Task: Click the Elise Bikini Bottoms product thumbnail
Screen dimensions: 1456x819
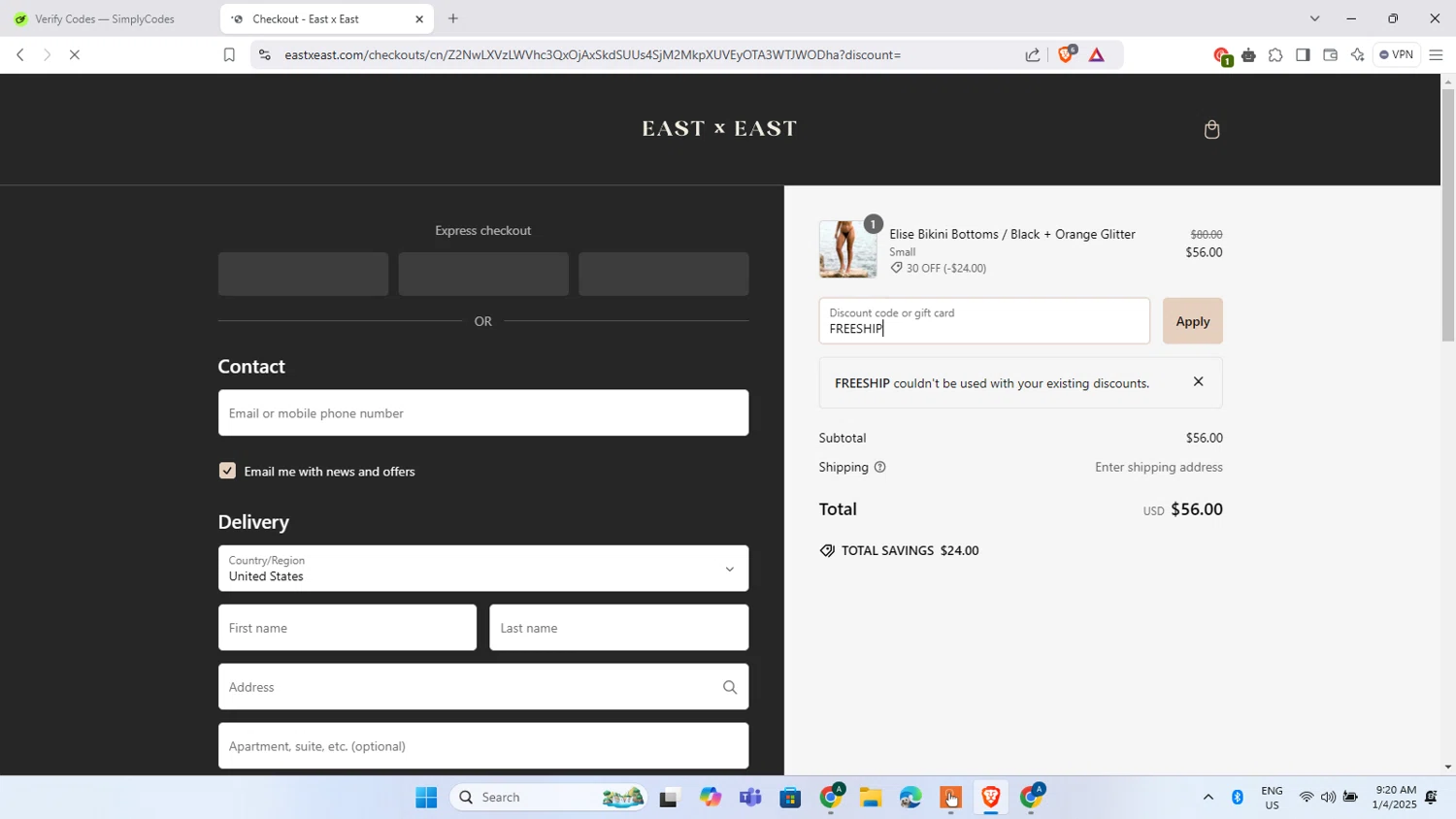Action: pos(847,249)
